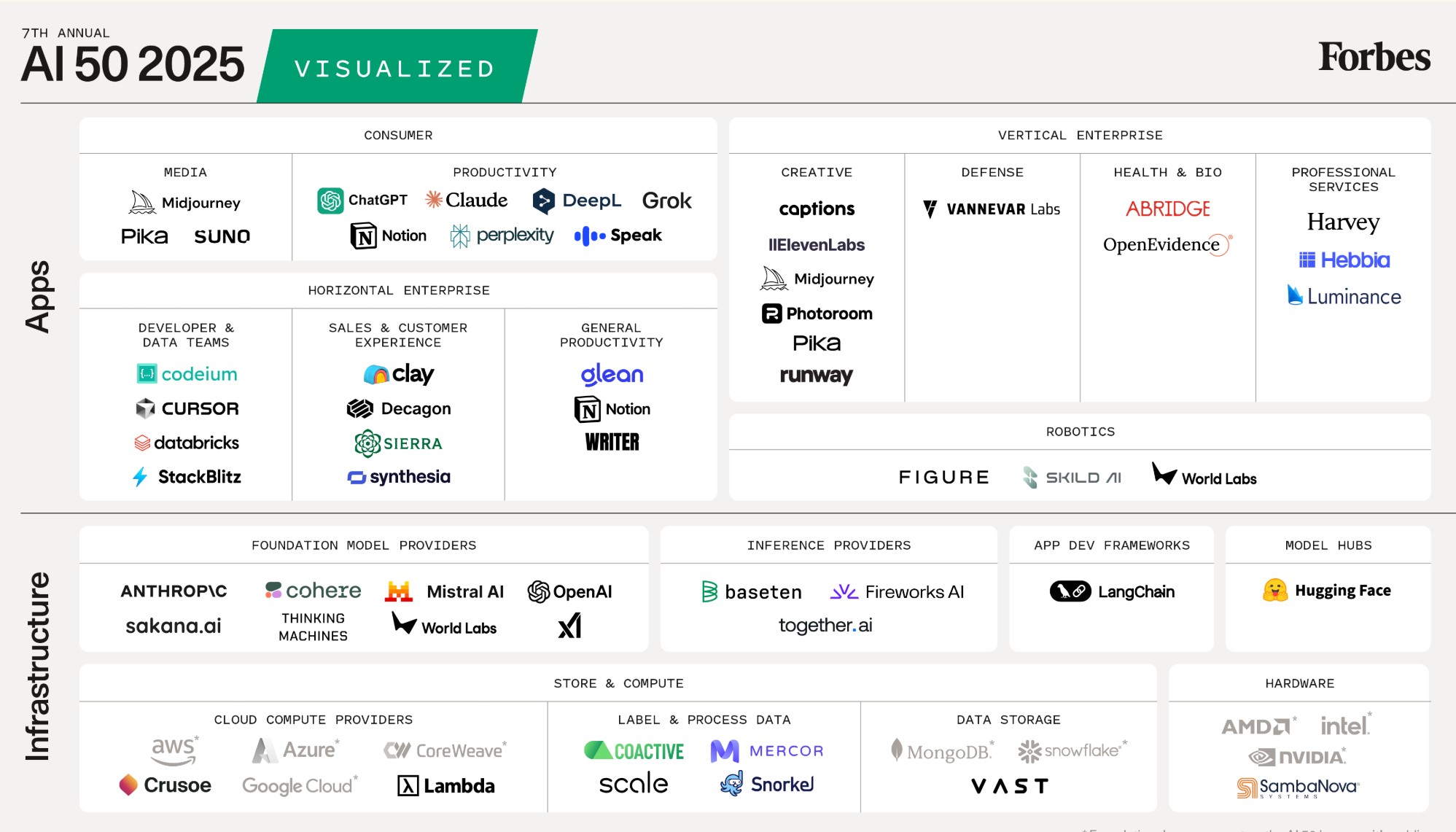Click the Snowflake asterisk icon
This screenshot has height=832, width=1456.
click(x=1029, y=751)
